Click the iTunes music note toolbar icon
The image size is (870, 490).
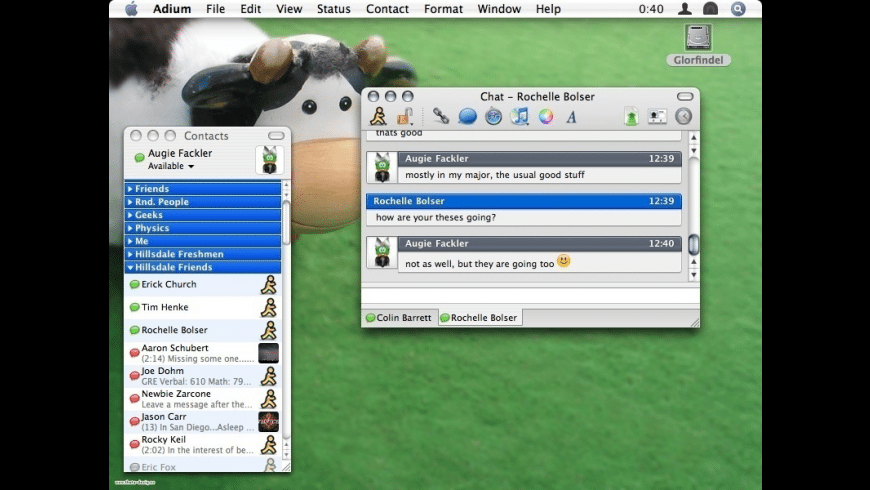tap(519, 117)
